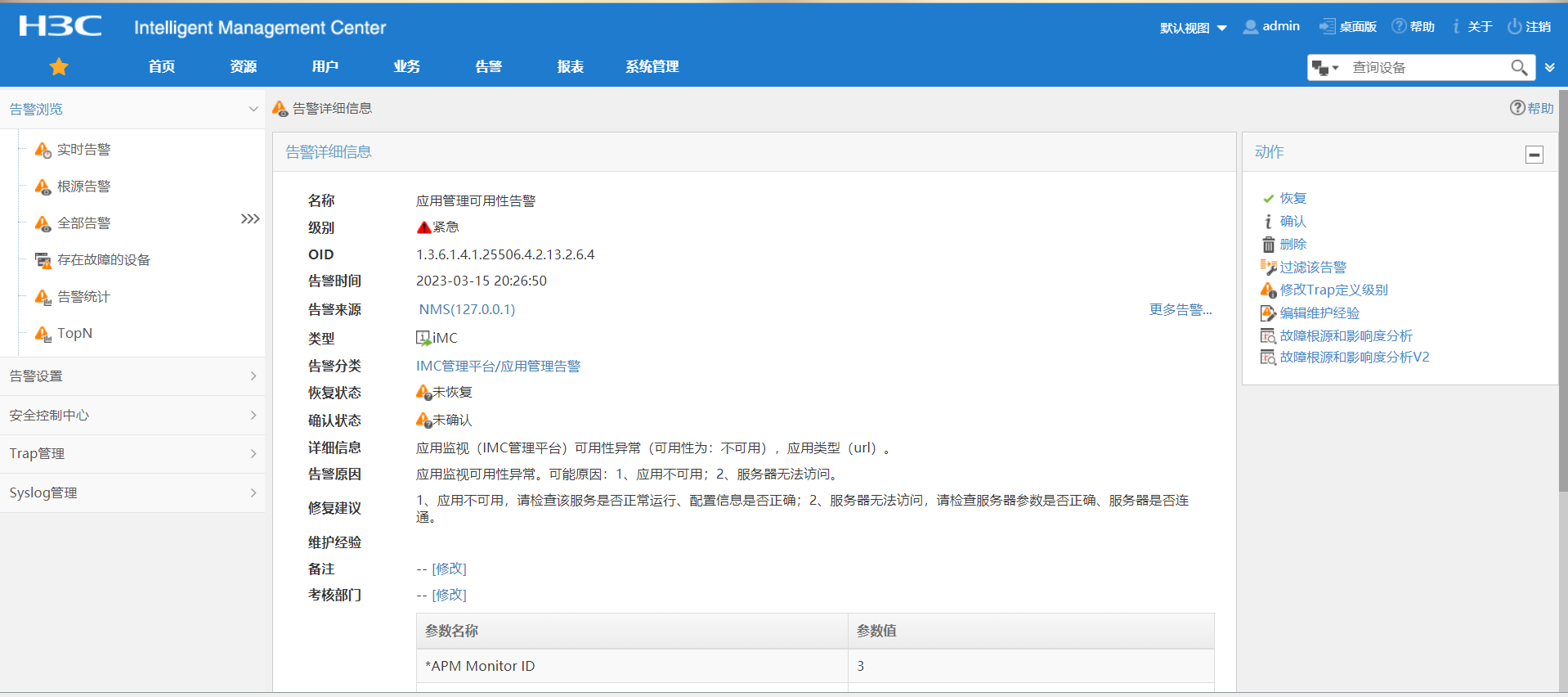
Task: Click the 删除 action link
Action: coord(1293,245)
